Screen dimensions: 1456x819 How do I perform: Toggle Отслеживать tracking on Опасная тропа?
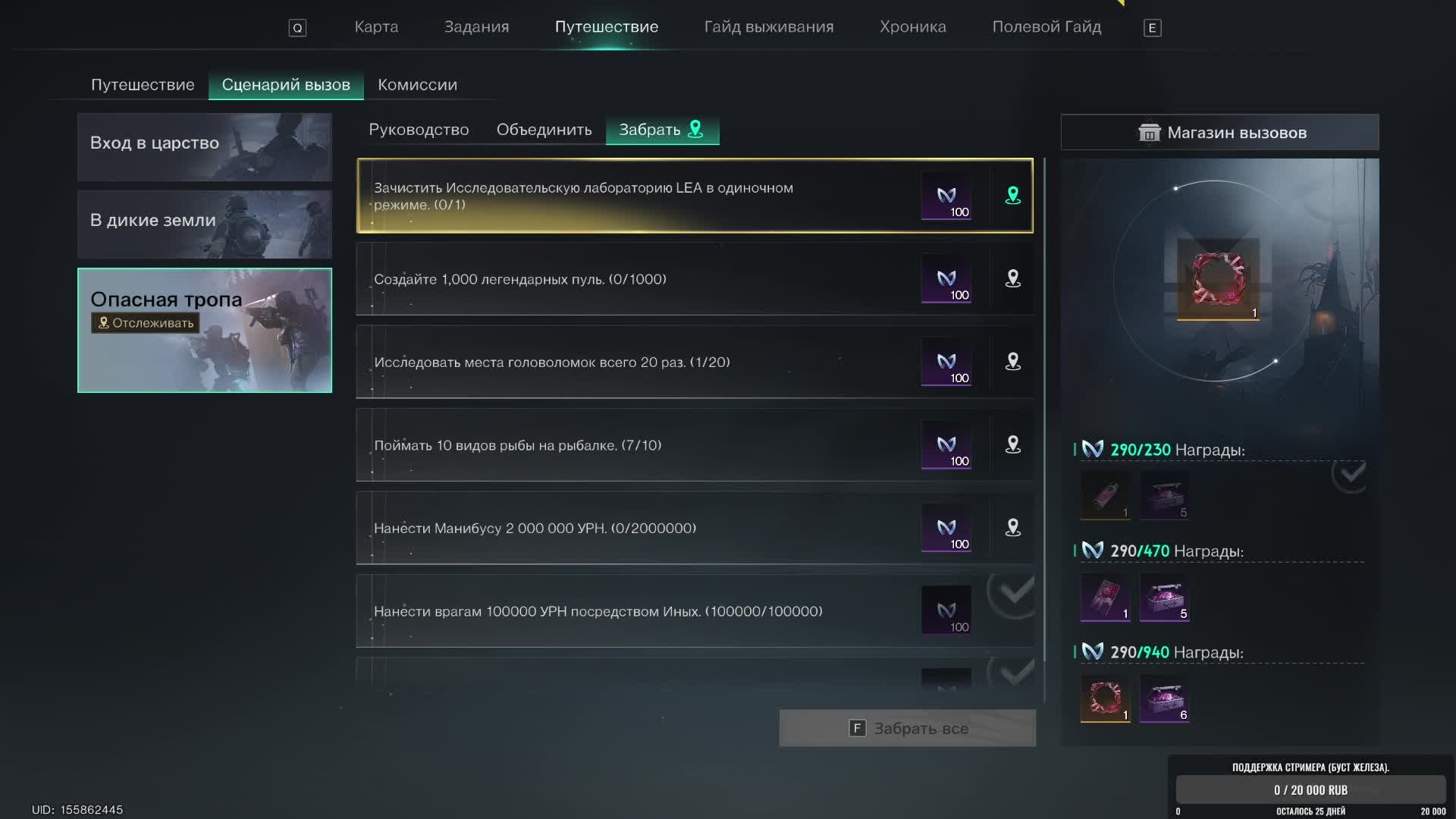click(146, 323)
